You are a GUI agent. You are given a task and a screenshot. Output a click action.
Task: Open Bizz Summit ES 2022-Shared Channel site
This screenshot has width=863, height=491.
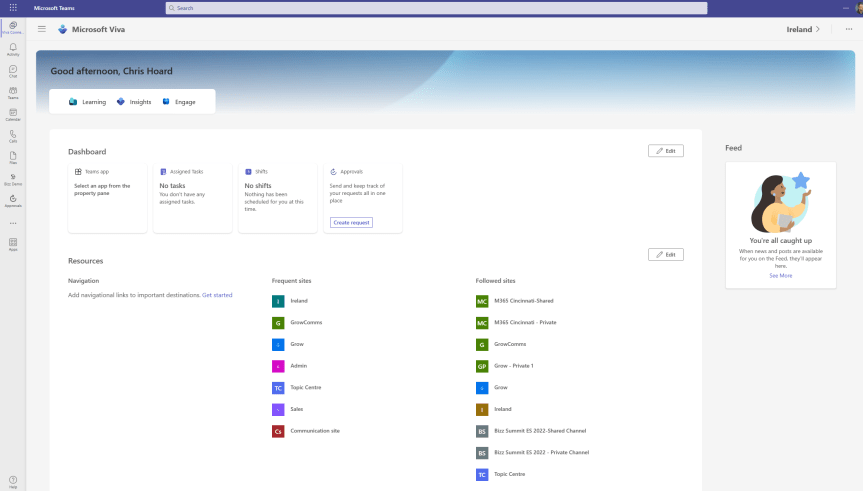click(x=540, y=431)
